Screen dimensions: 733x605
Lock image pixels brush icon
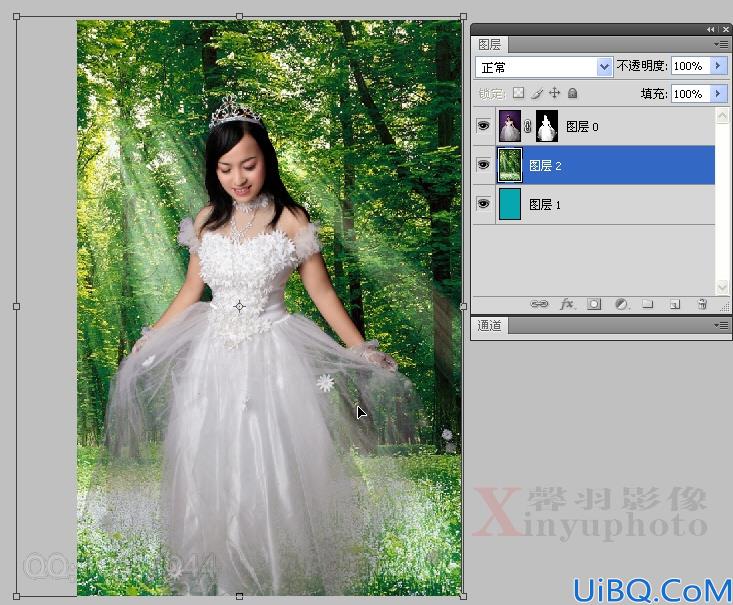pyautogui.click(x=537, y=93)
